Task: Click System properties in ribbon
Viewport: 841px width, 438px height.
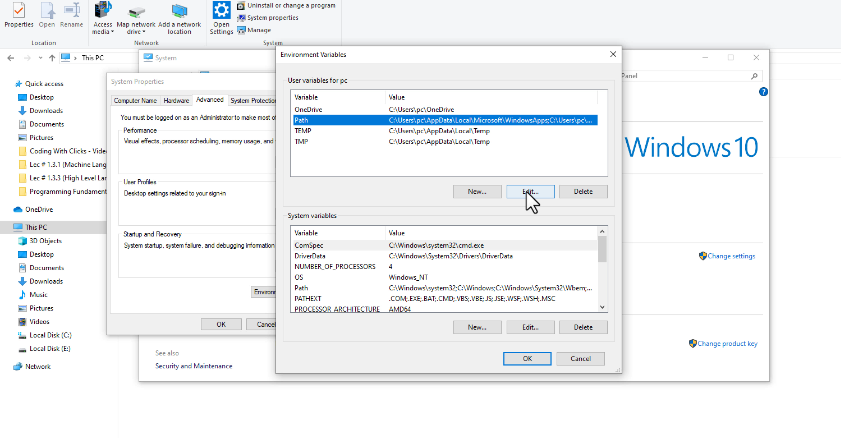Action: point(268,18)
